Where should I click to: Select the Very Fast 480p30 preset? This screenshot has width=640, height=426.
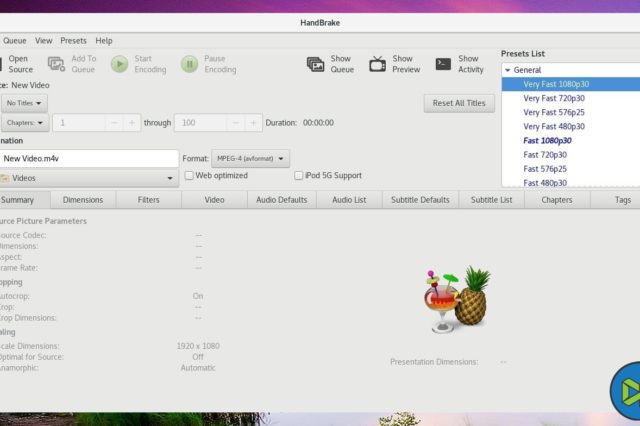click(x=571, y=126)
